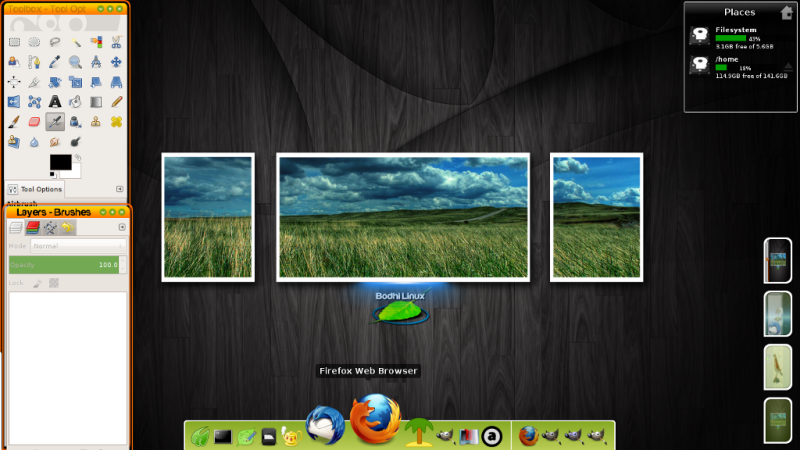Activate the Perspective Clone tool
This screenshot has width=800, height=450.
(x=14, y=142)
